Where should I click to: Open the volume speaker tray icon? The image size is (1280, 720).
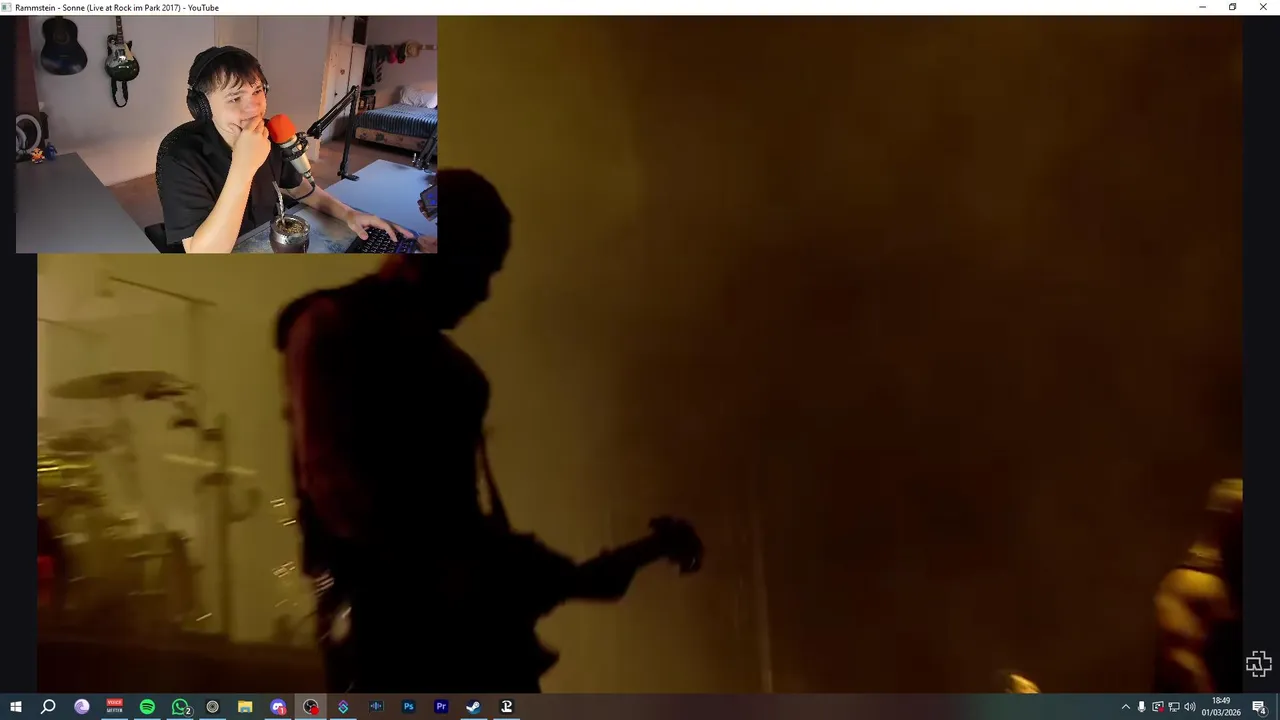[1190, 707]
